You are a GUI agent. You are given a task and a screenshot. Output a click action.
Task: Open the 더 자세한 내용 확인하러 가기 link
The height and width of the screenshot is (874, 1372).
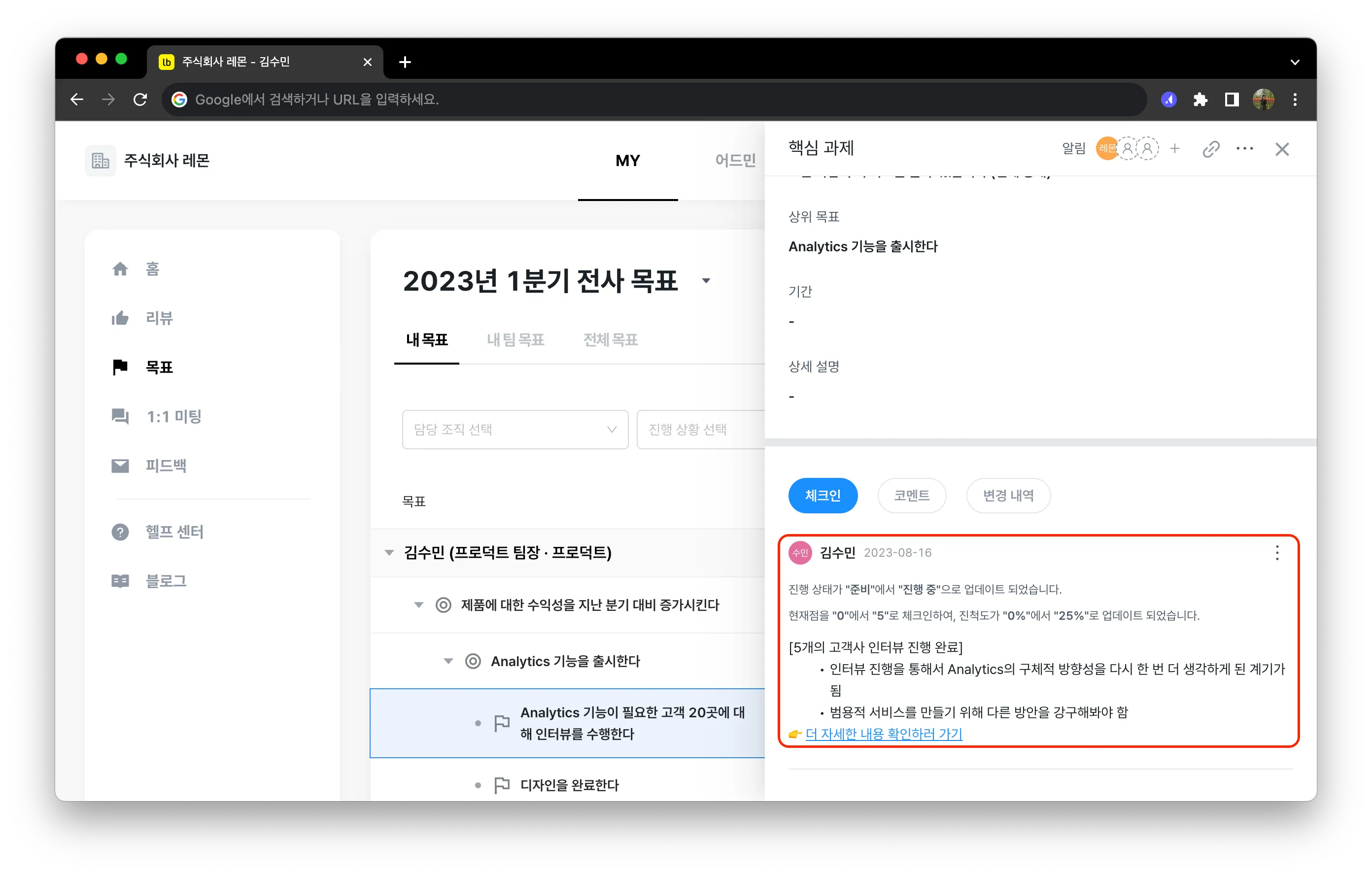pos(884,734)
